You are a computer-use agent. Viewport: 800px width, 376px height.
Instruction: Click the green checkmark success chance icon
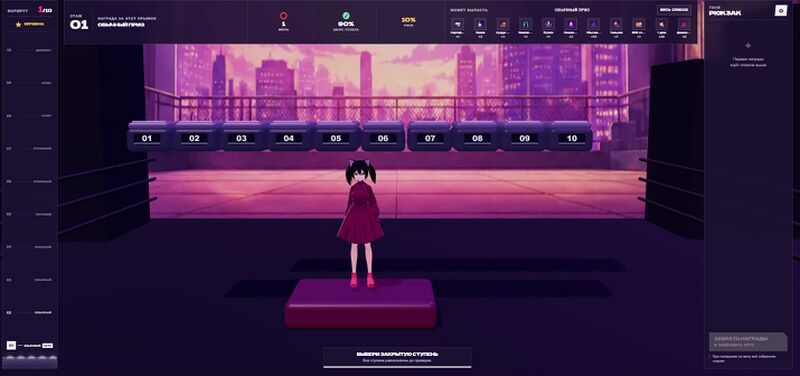346,15
